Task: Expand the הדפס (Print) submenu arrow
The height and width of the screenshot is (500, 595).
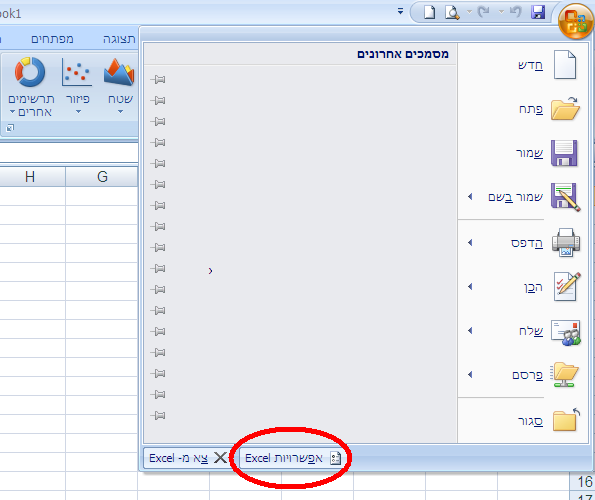Action: 470,242
